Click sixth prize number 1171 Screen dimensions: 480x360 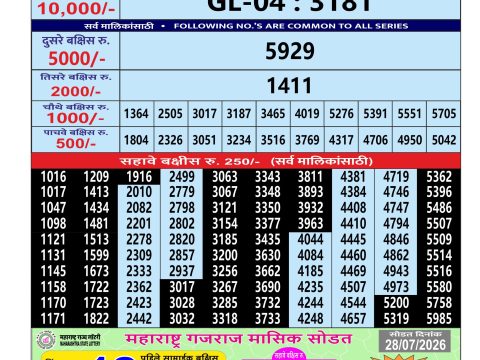click(53, 319)
